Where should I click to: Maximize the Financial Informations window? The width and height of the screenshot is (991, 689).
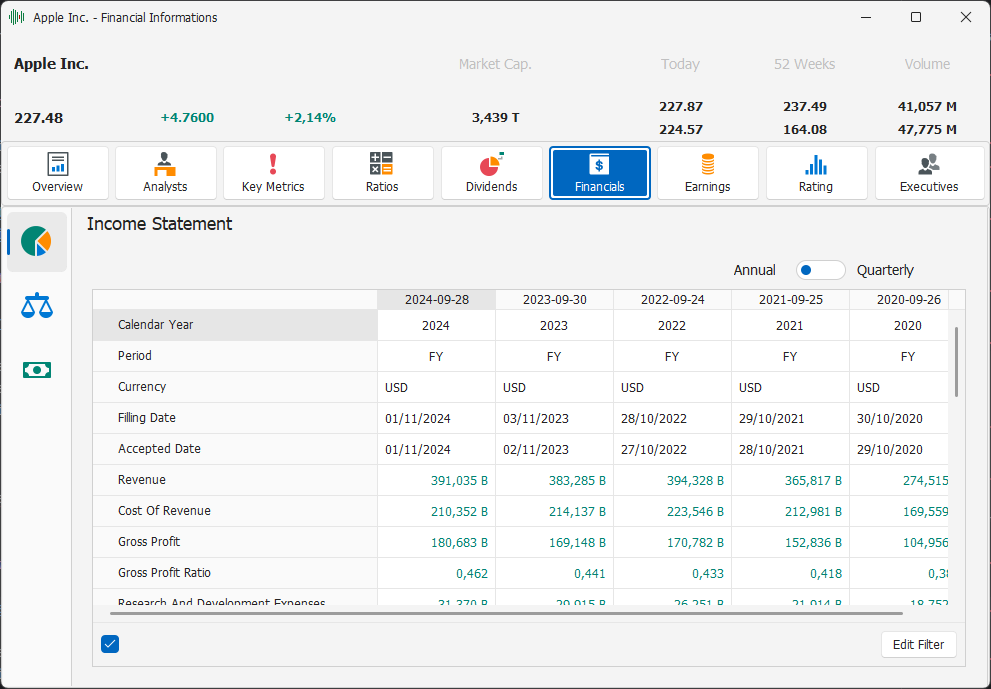(x=916, y=17)
